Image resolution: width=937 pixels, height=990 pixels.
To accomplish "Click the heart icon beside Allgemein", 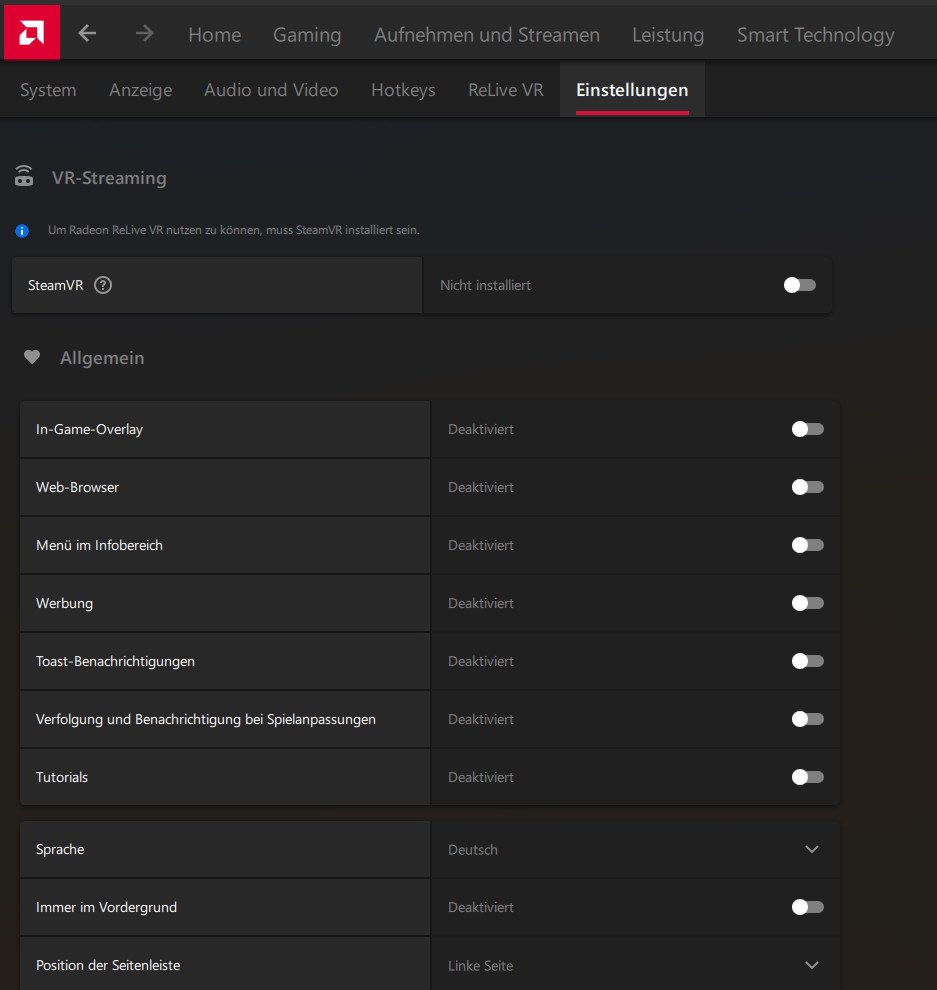I will (32, 357).
